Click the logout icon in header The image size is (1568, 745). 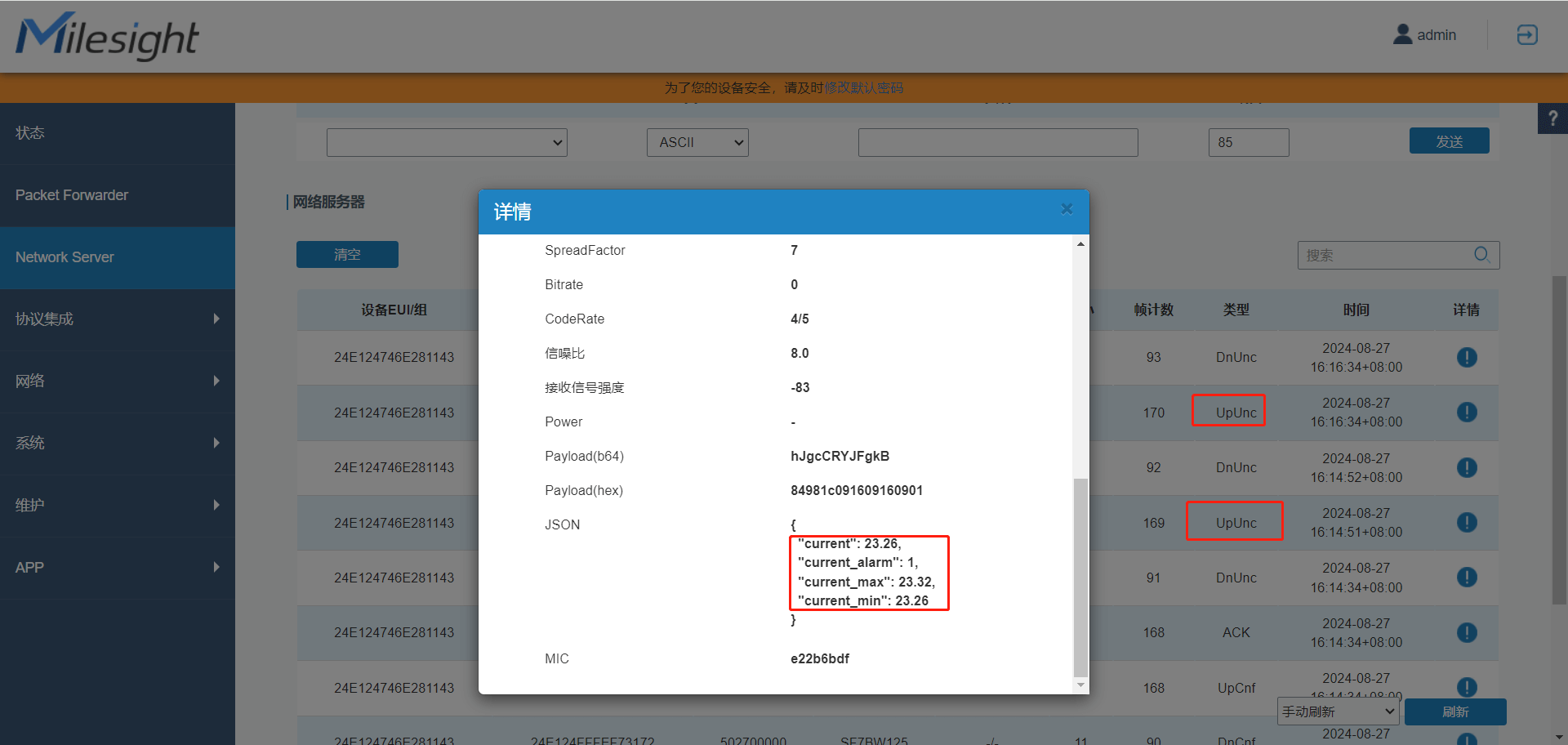coord(1527,34)
